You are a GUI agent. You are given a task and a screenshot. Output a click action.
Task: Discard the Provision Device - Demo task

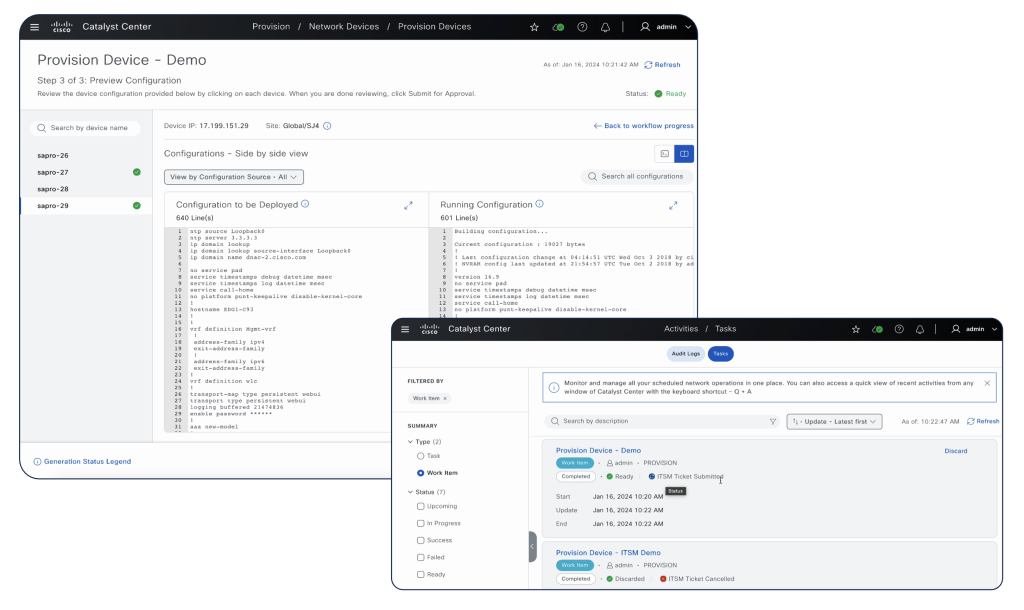[x=955, y=451]
